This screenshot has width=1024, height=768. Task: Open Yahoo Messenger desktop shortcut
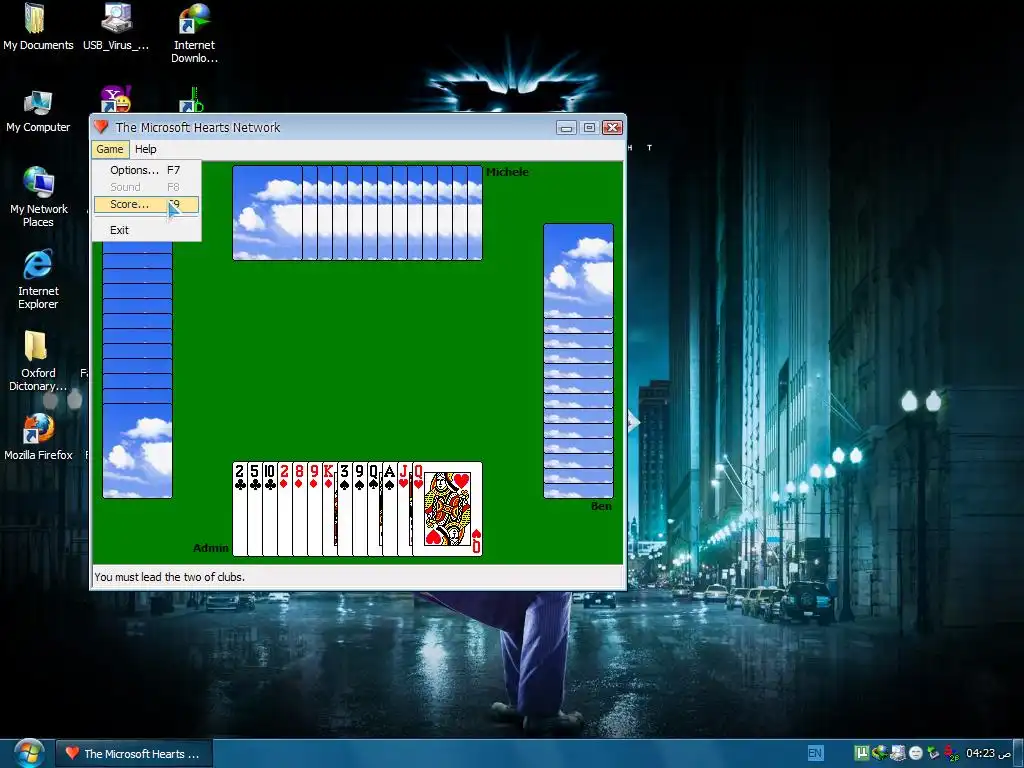116,99
